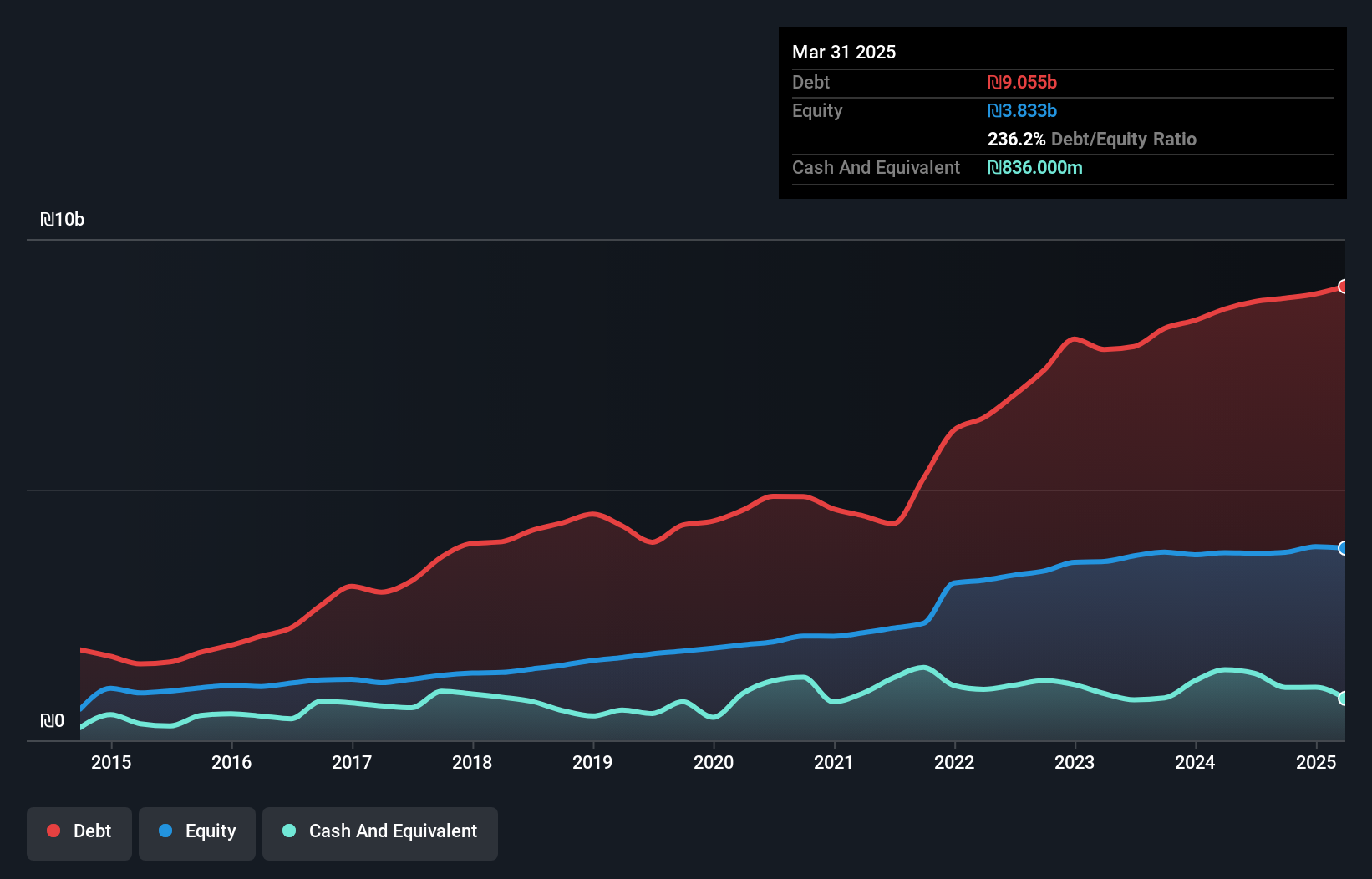Click the 2016 x-axis label
This screenshot has height=879, width=1372.
tap(231, 762)
